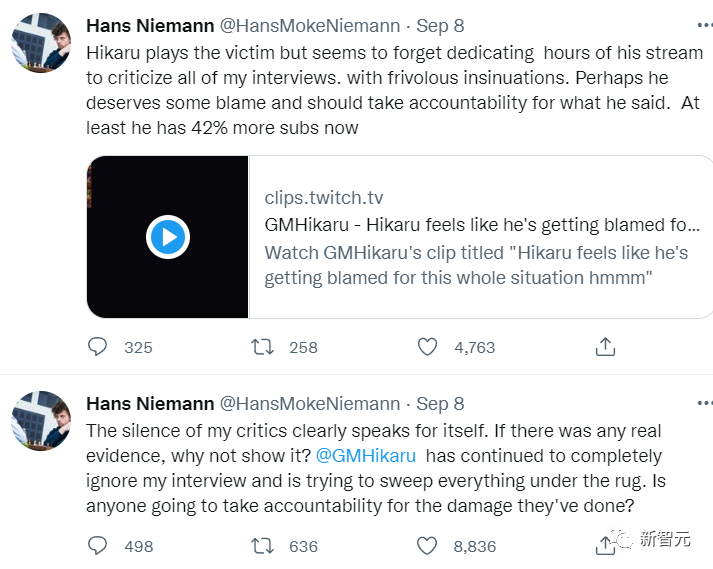The image size is (713, 569).
Task: Like the tweet with 4,763 likes
Action: point(428,347)
